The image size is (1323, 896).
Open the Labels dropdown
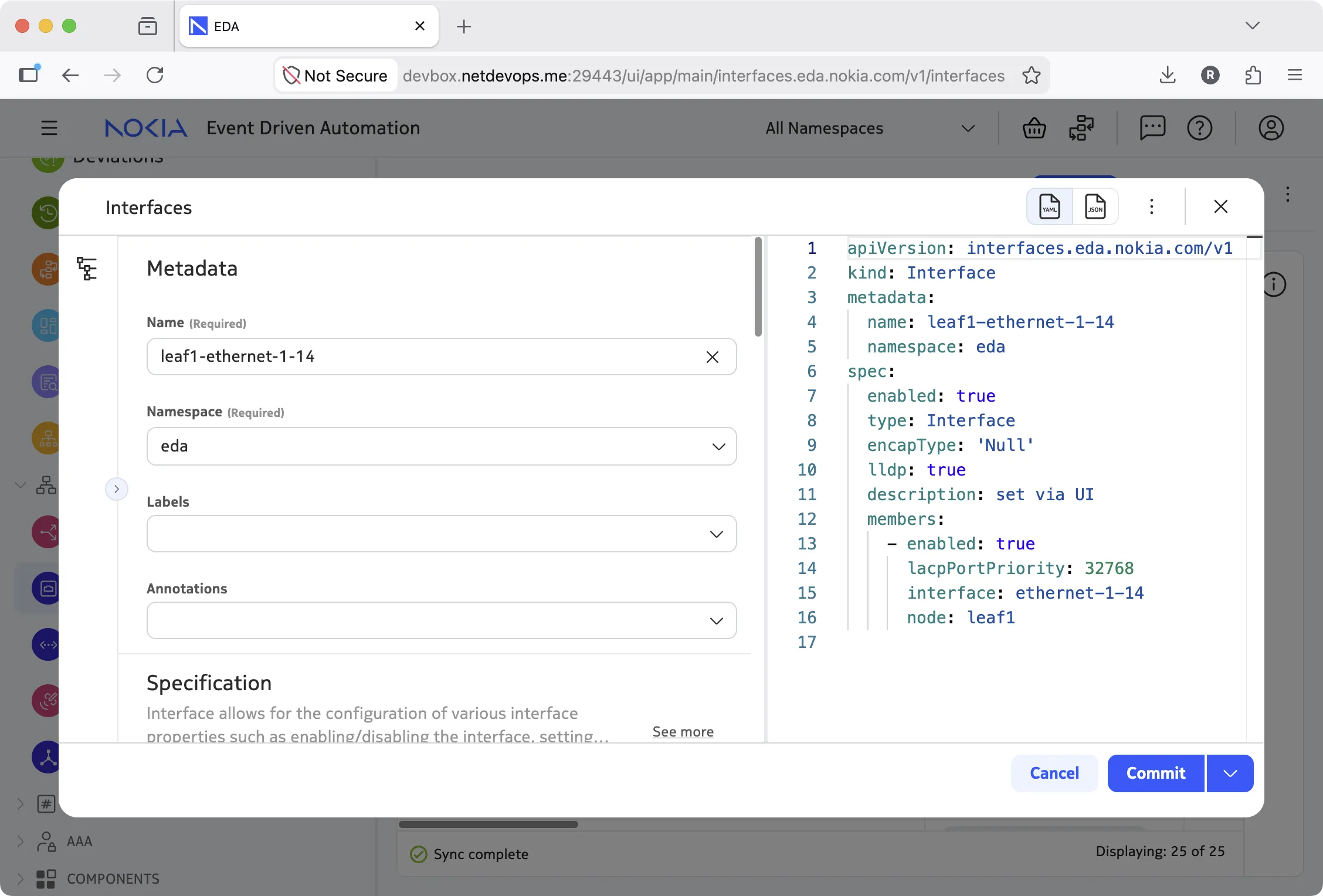click(441, 534)
